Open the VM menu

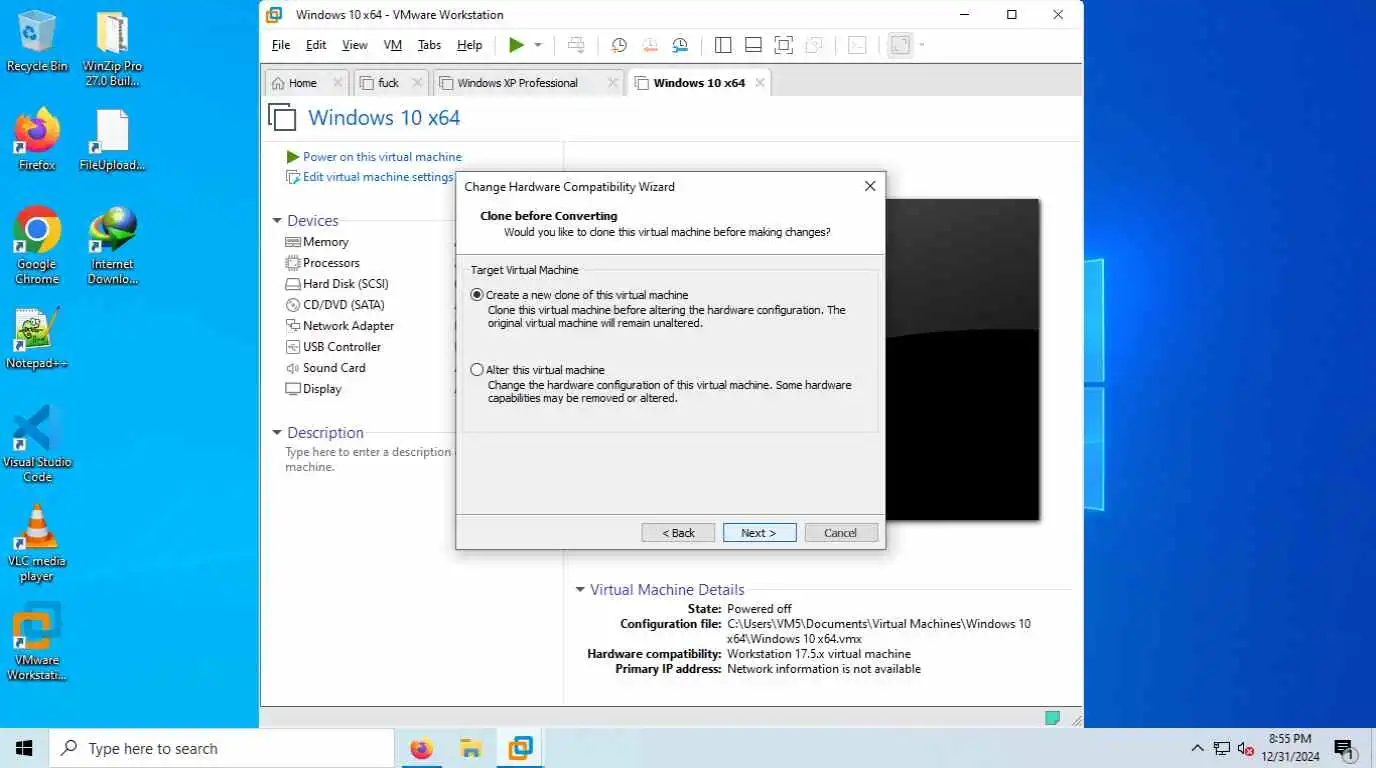[x=393, y=45]
